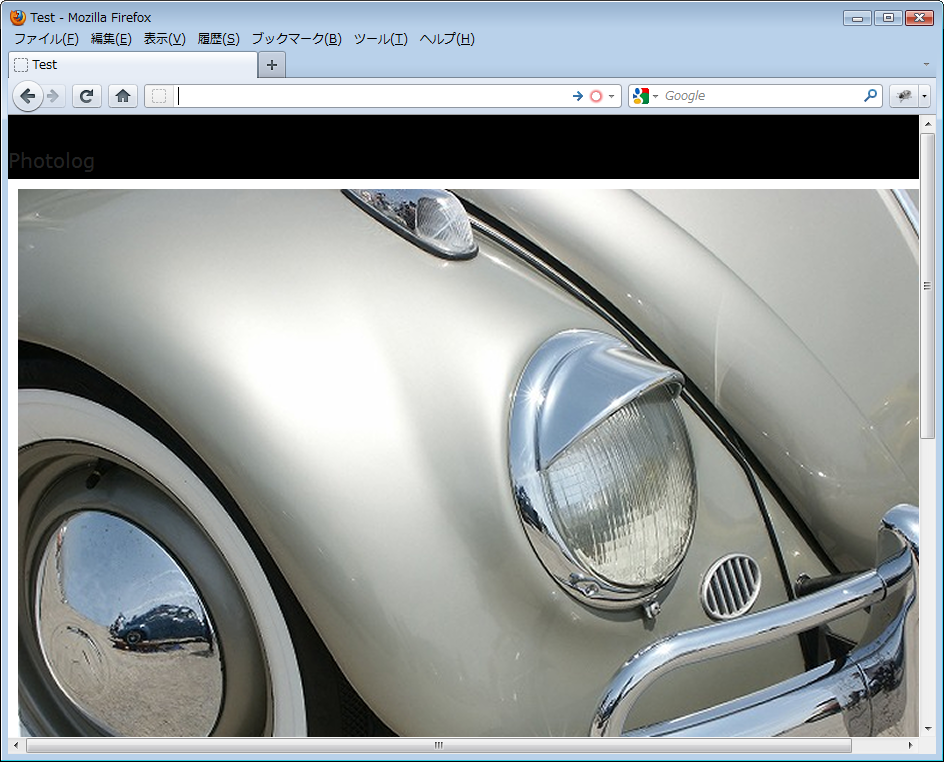Click the vertical scrollbar up arrow
This screenshot has width=944, height=762.
tap(927, 124)
